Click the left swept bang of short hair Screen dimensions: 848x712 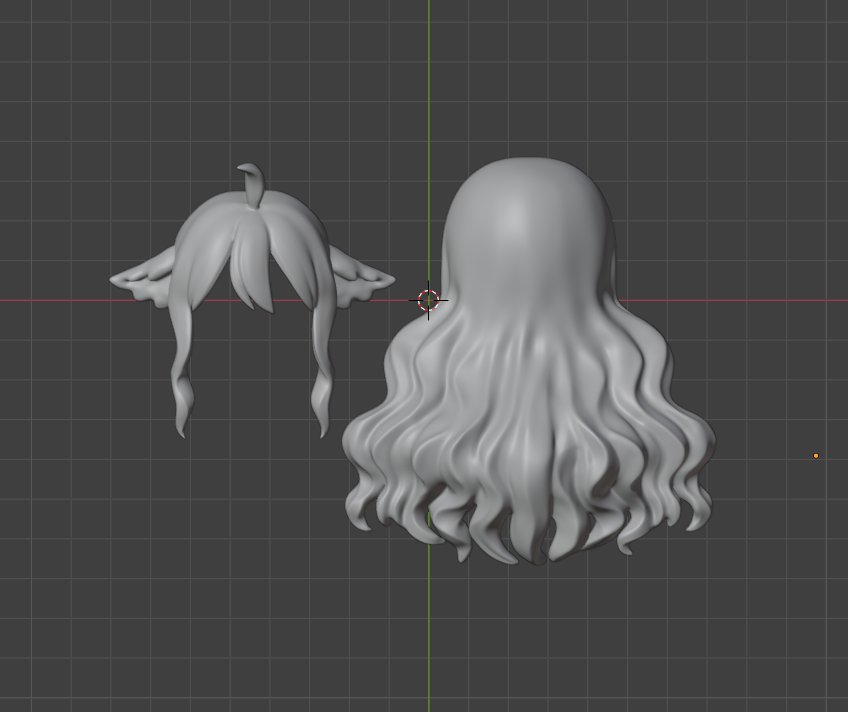205,250
